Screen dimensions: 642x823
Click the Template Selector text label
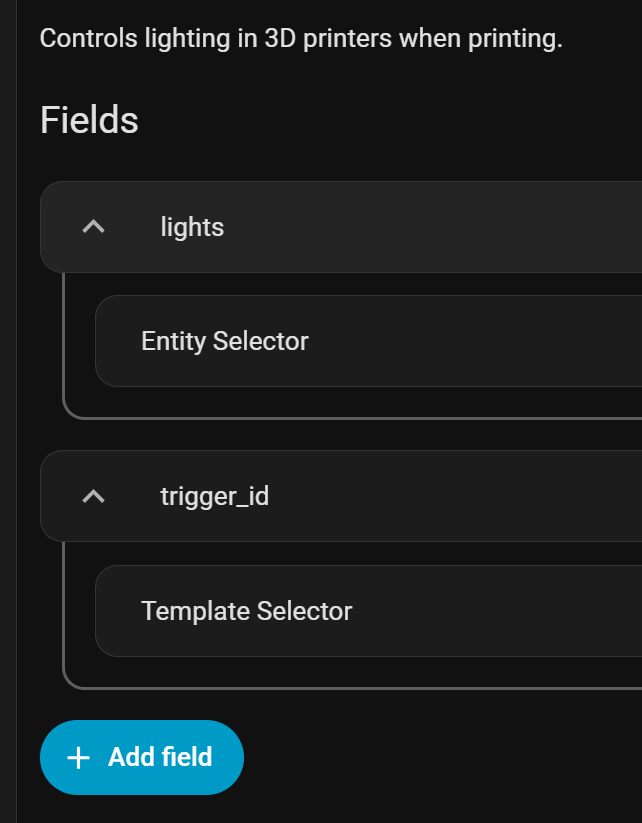pos(246,611)
